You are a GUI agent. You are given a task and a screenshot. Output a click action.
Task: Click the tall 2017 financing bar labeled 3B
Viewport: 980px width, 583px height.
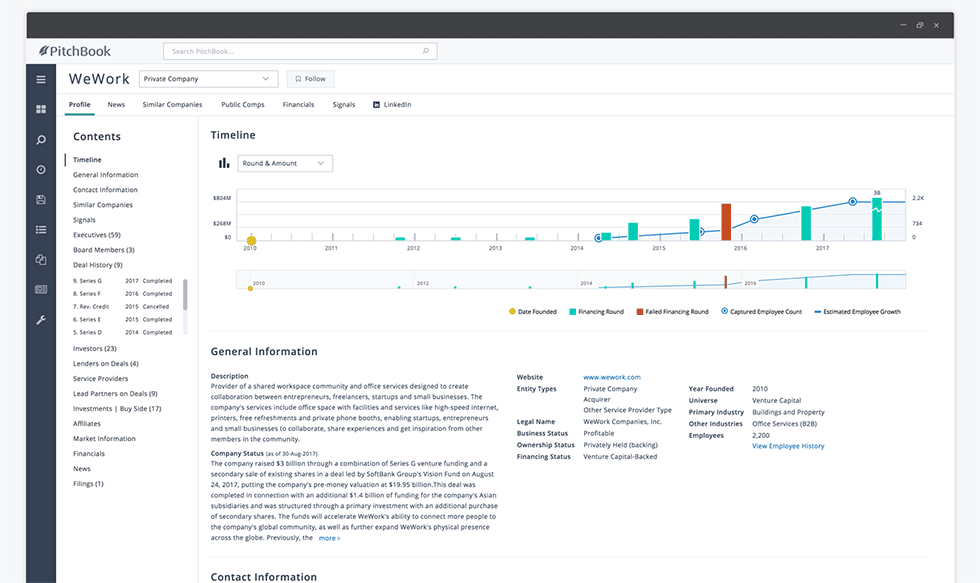[877, 219]
